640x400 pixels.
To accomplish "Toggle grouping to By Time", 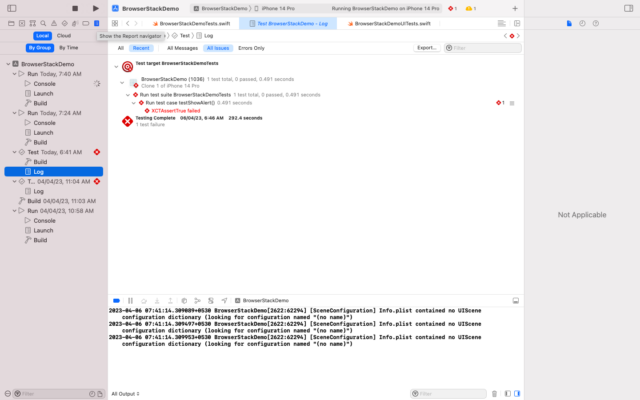I will tap(68, 47).
